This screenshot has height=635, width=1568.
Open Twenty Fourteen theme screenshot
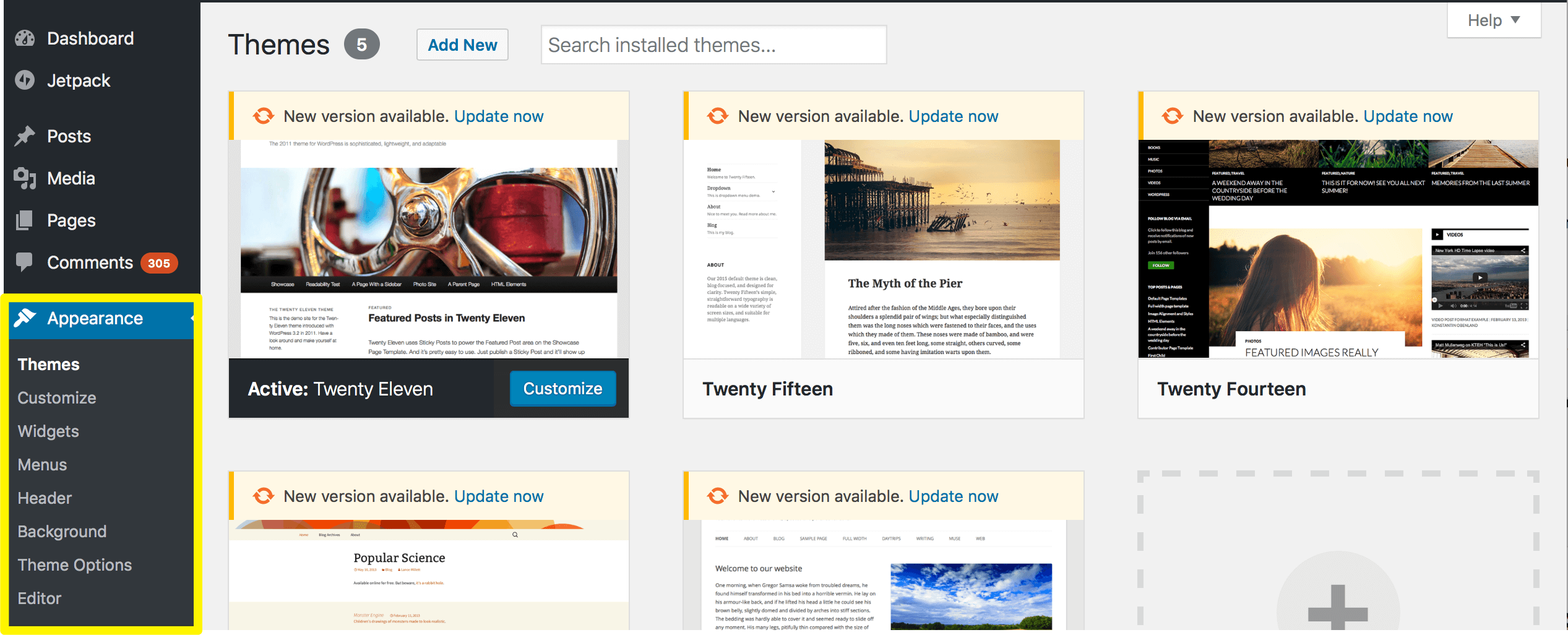[1338, 249]
